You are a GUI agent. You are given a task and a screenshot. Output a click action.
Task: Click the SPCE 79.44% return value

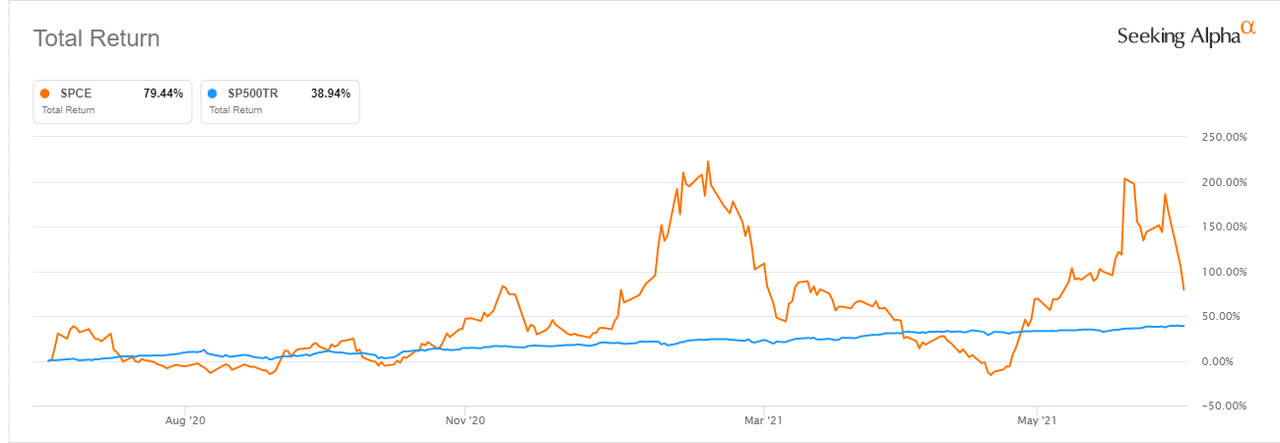(163, 93)
